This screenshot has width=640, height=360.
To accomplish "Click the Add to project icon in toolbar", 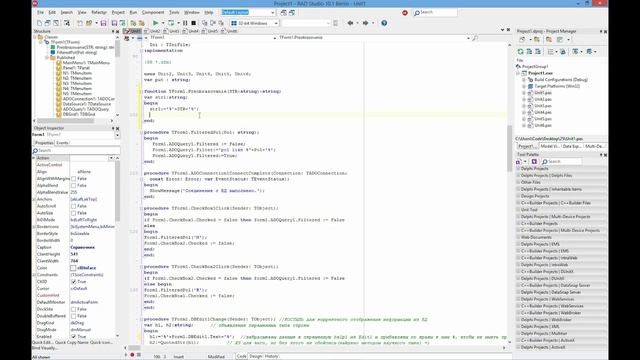I will (133, 23).
